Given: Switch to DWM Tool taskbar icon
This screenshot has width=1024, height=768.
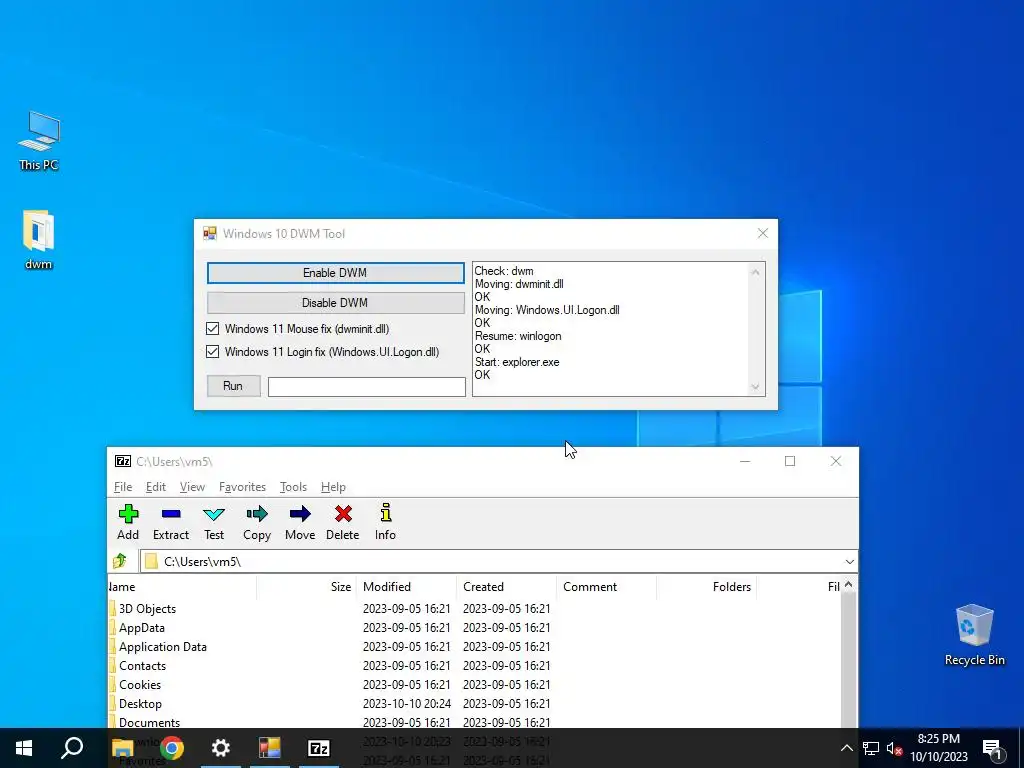Looking at the screenshot, I should tap(270, 748).
